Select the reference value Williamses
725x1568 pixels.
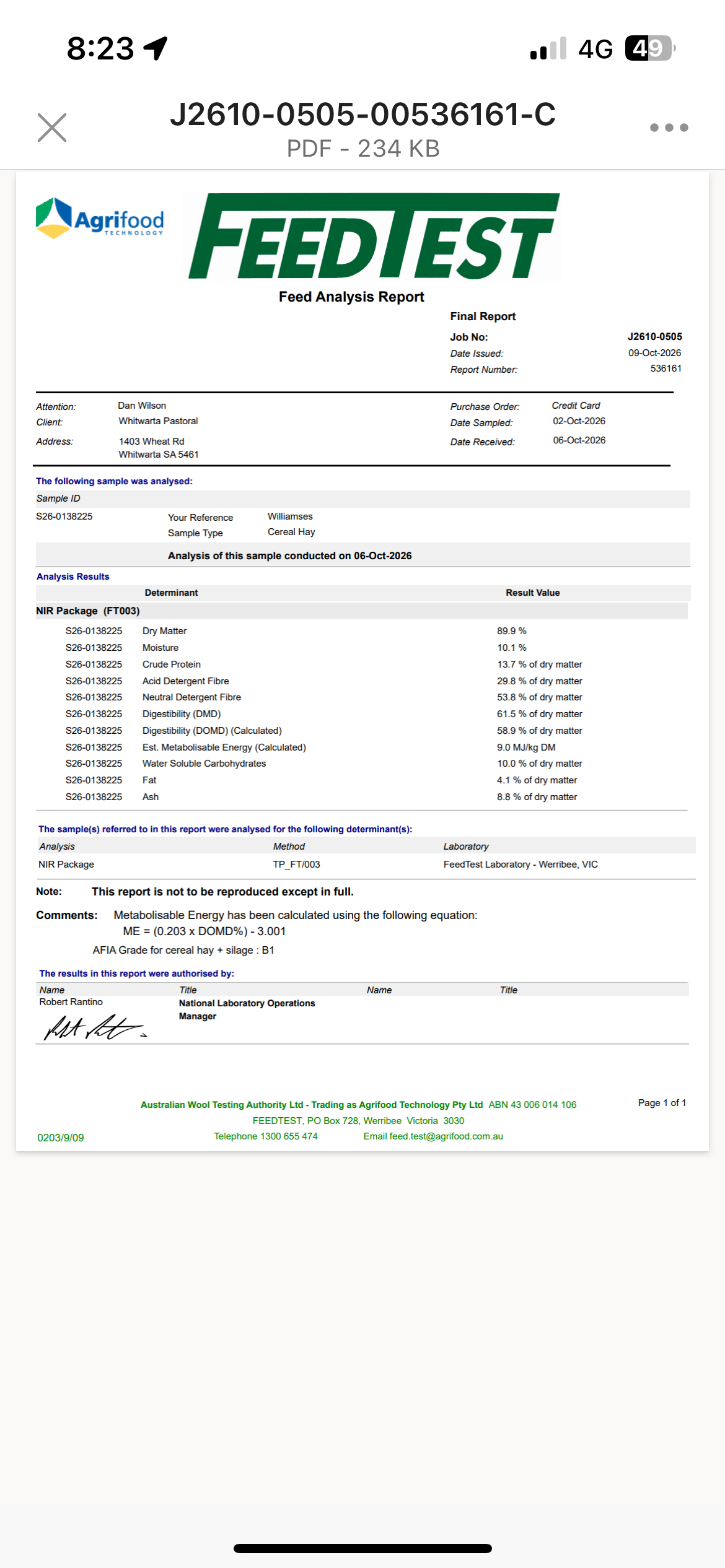coord(290,516)
